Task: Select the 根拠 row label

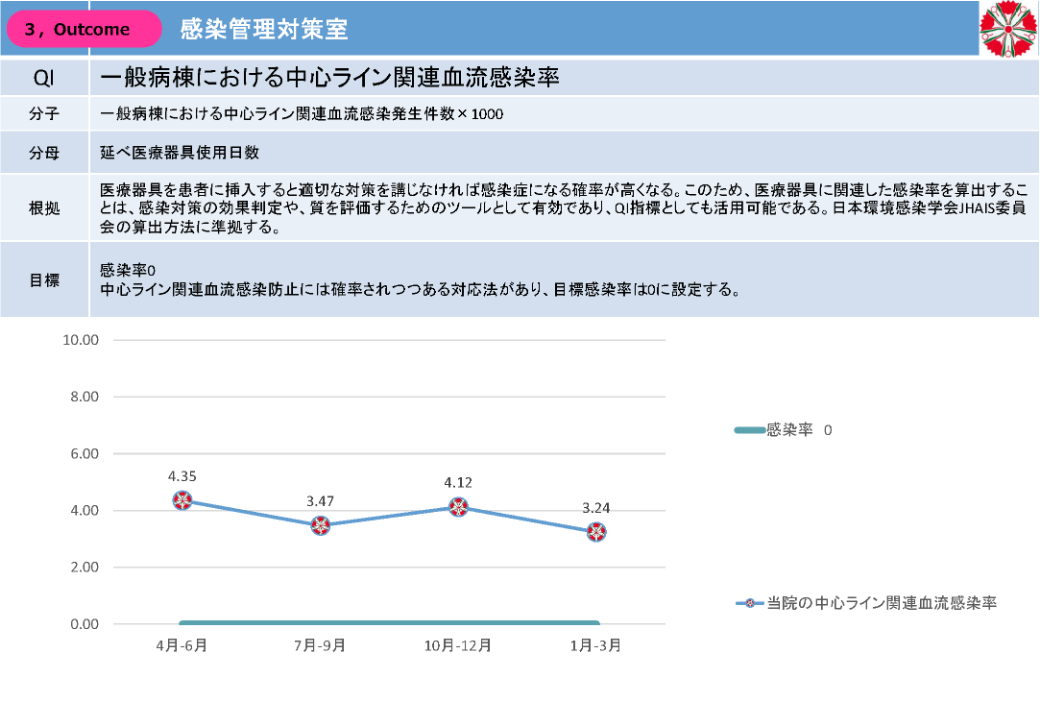Action: coord(45,208)
